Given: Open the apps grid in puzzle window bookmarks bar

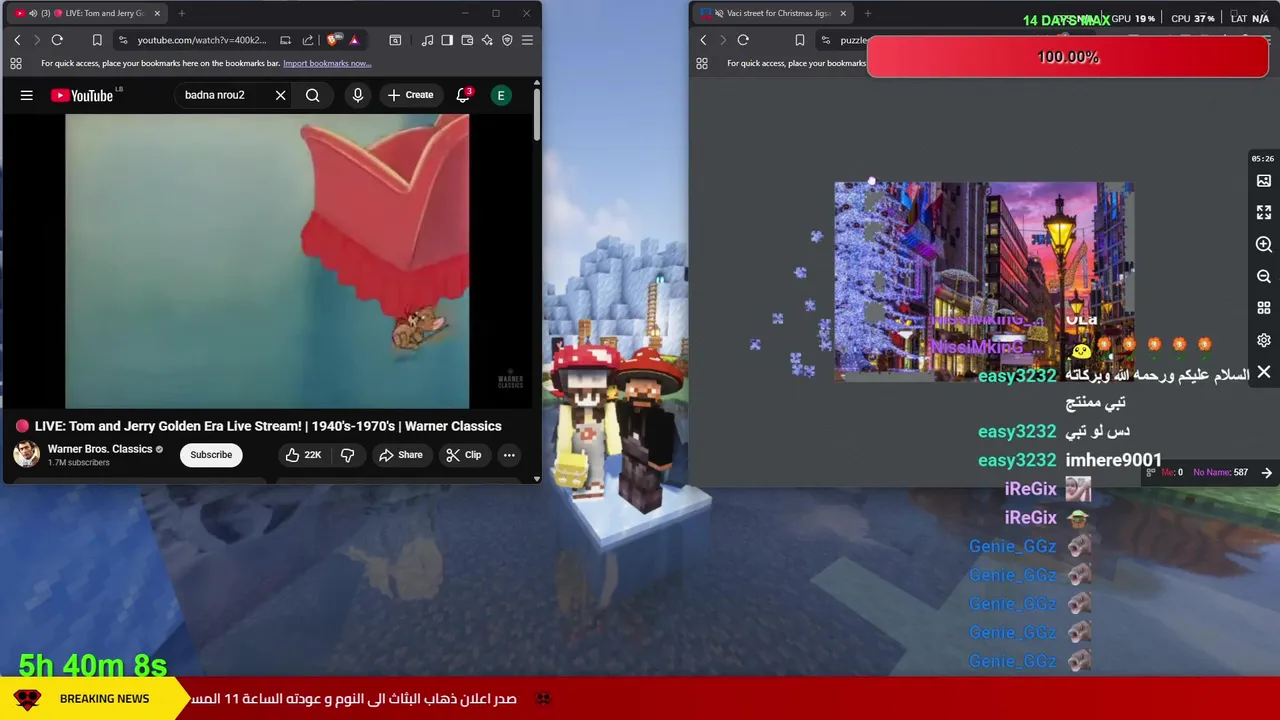Looking at the screenshot, I should 702,63.
